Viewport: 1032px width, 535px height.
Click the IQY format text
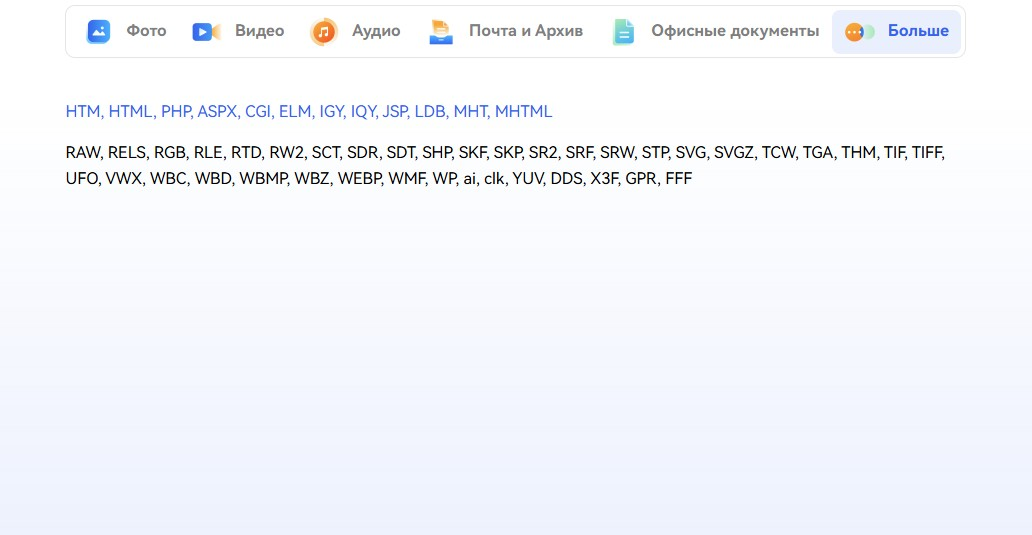[363, 112]
